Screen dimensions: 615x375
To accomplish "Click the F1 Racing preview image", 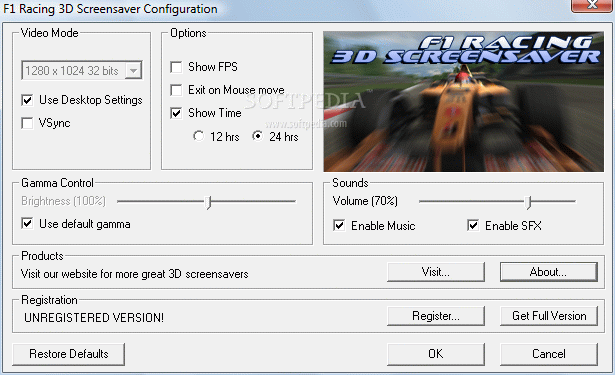I will (464, 102).
